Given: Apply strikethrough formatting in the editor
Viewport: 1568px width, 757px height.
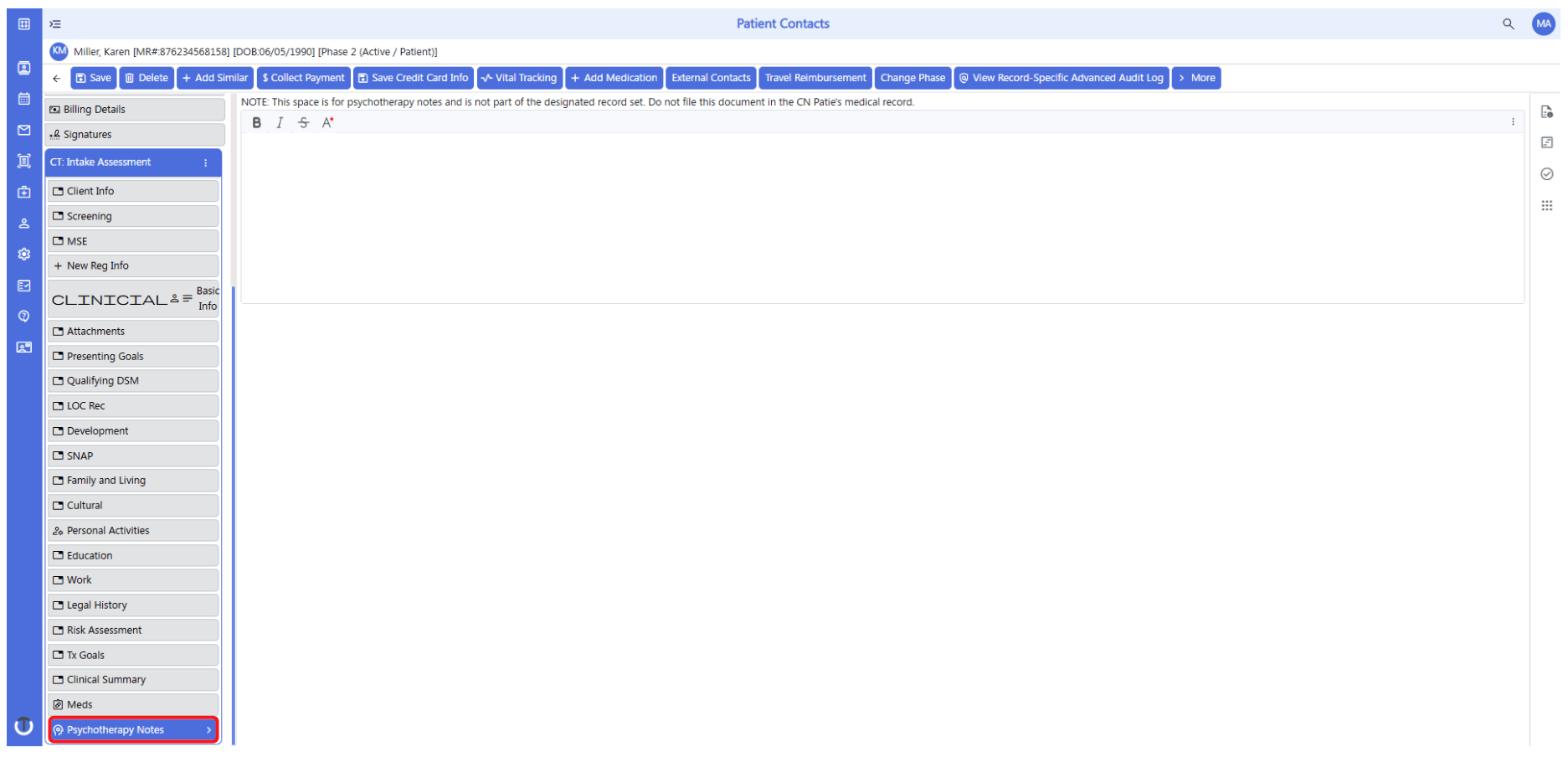Looking at the screenshot, I should pos(304,123).
